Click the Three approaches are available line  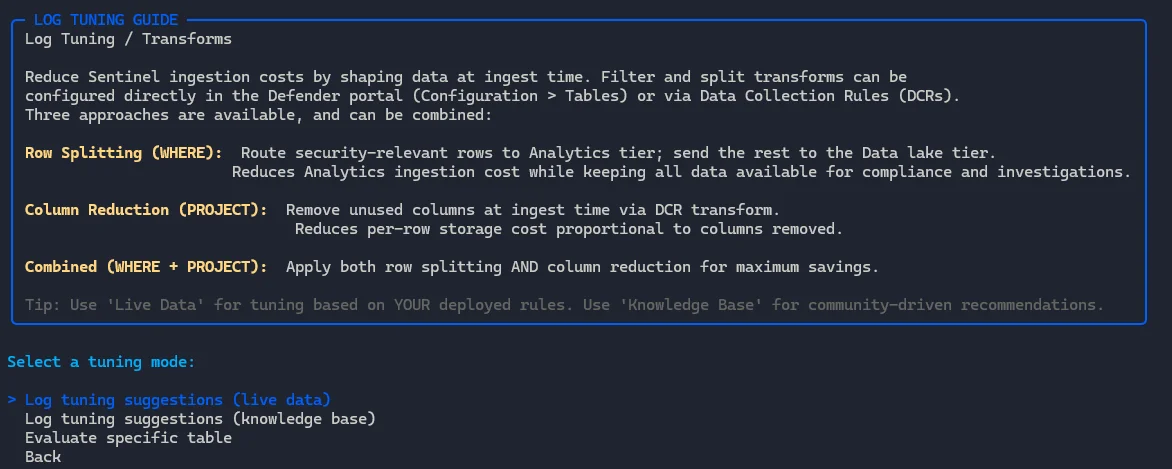[258, 115]
